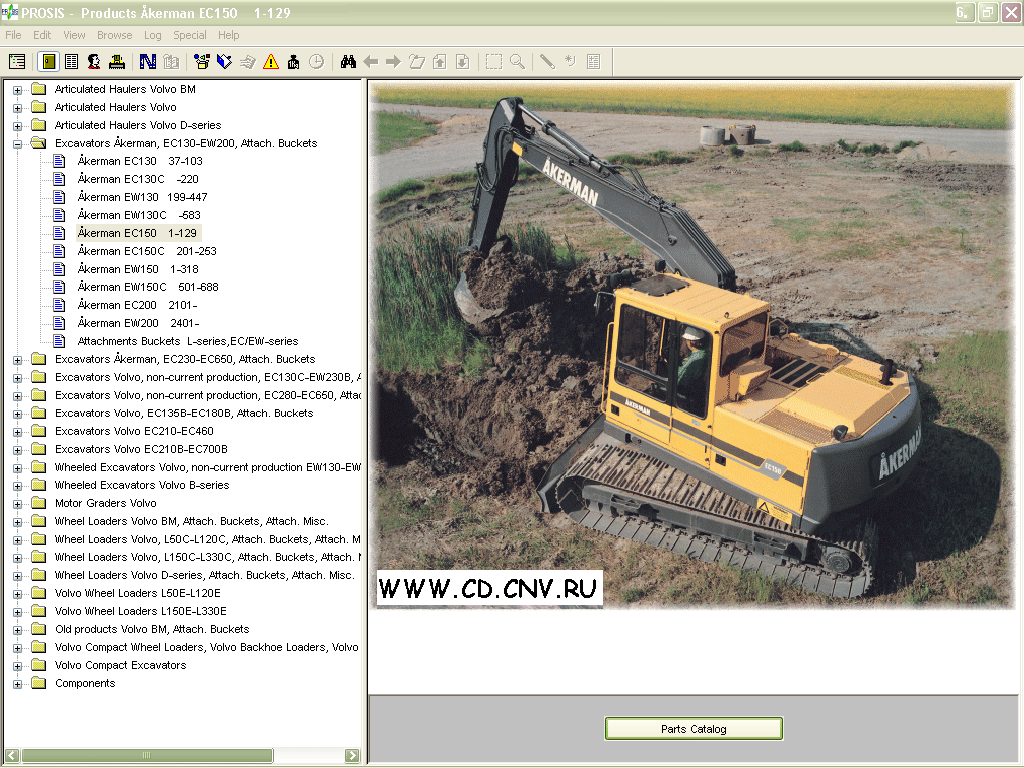Click the tree list view toolbar icon
The image size is (1024, 768).
pos(17,61)
